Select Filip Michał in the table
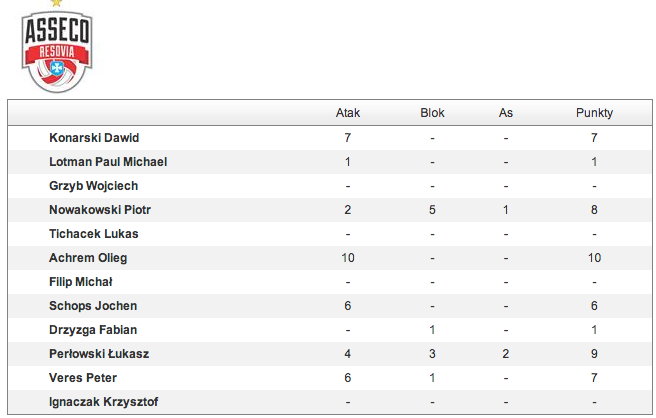Viewport: 656px width, 418px height. [x=80, y=282]
